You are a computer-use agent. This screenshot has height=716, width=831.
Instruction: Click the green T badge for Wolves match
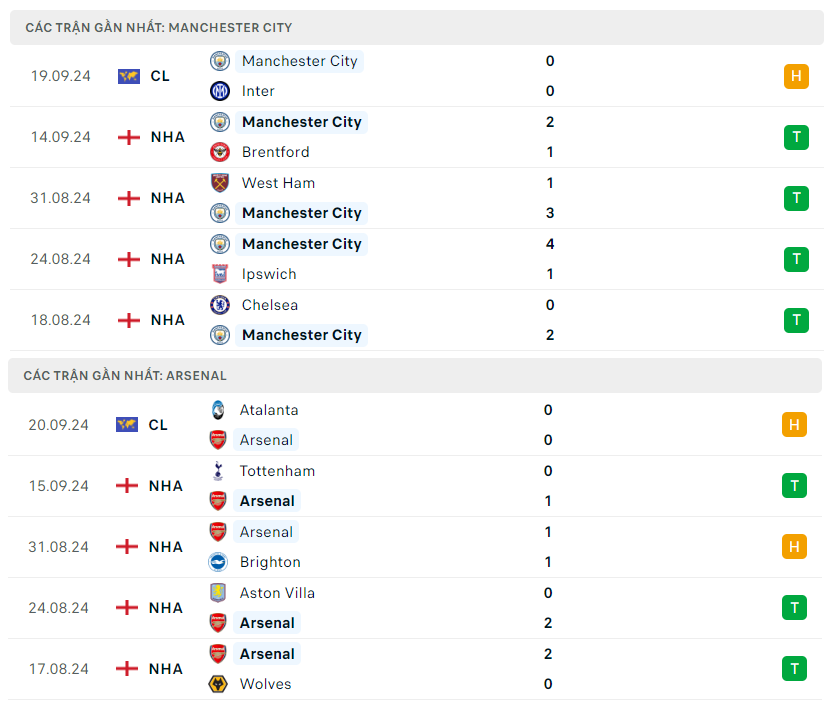click(x=794, y=669)
